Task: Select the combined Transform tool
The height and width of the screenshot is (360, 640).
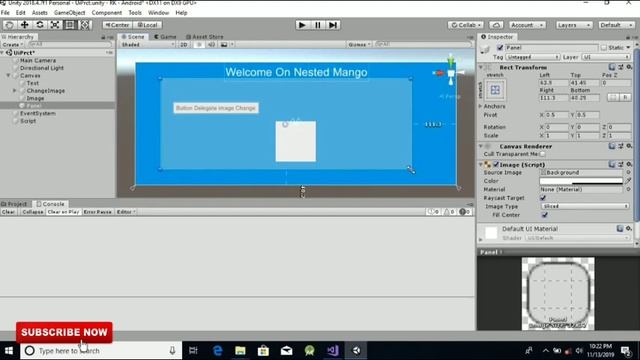Action: (x=85, y=25)
